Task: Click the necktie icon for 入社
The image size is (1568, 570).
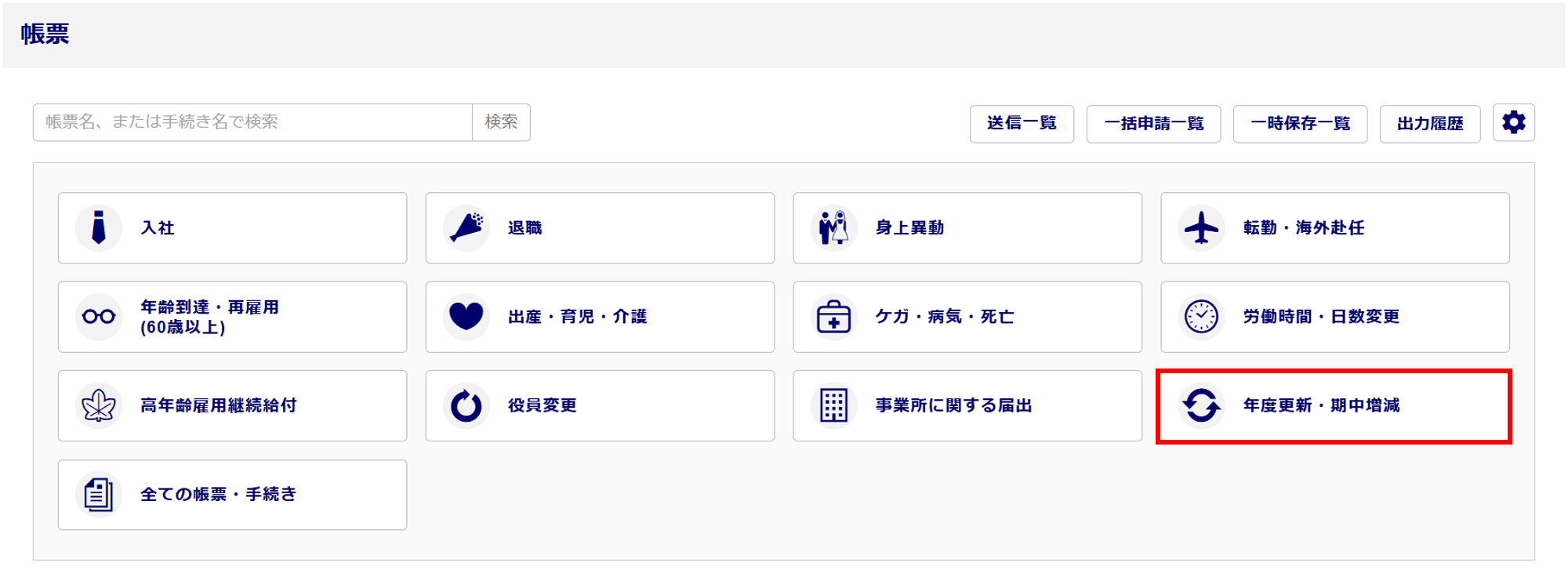Action: click(x=99, y=228)
